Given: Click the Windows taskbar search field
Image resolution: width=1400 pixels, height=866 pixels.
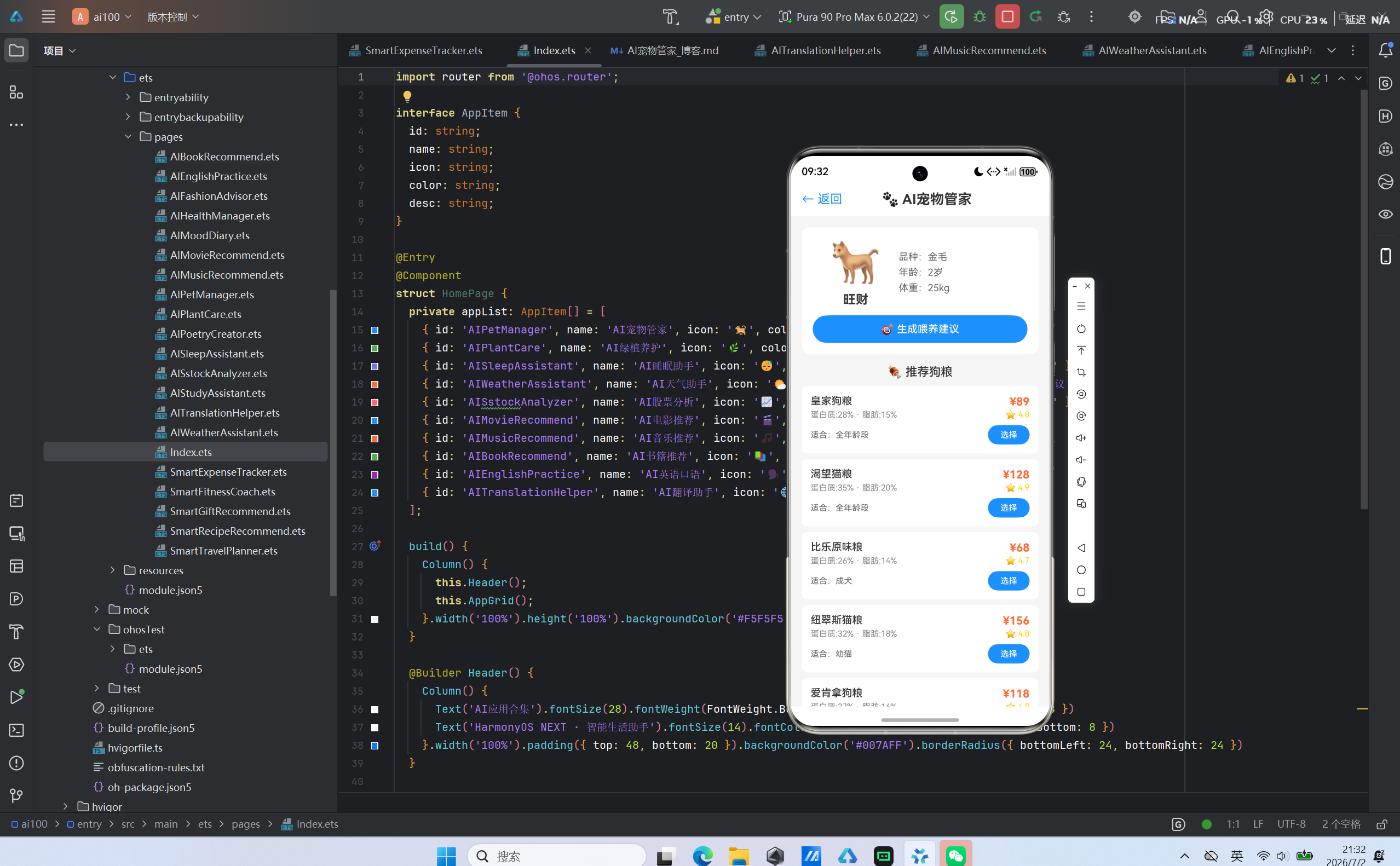Looking at the screenshot, I should tap(557, 856).
